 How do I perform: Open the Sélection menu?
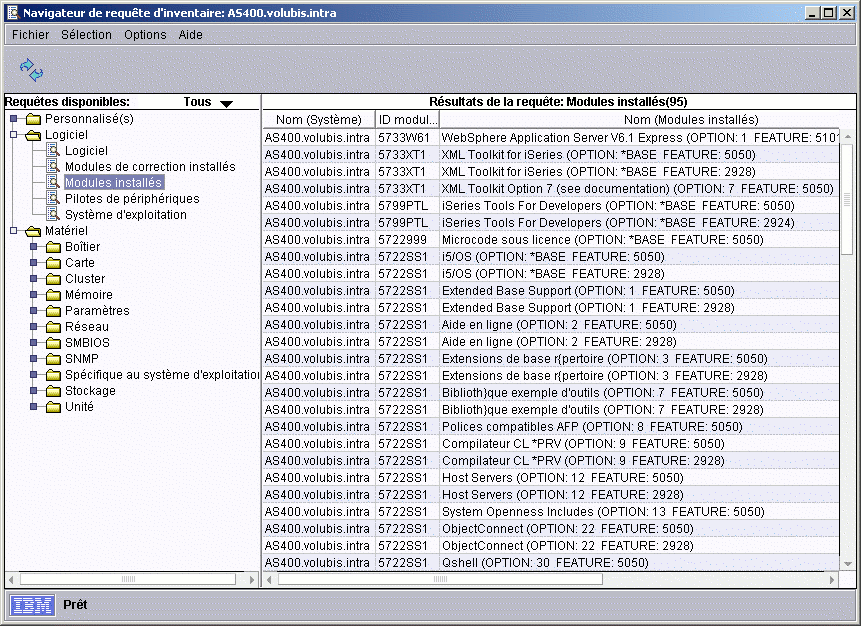tap(86, 35)
